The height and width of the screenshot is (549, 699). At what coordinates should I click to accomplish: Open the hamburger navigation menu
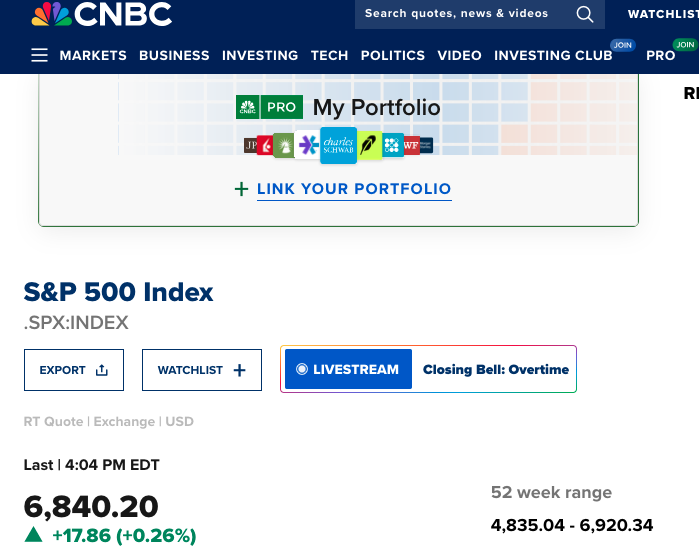point(39,55)
